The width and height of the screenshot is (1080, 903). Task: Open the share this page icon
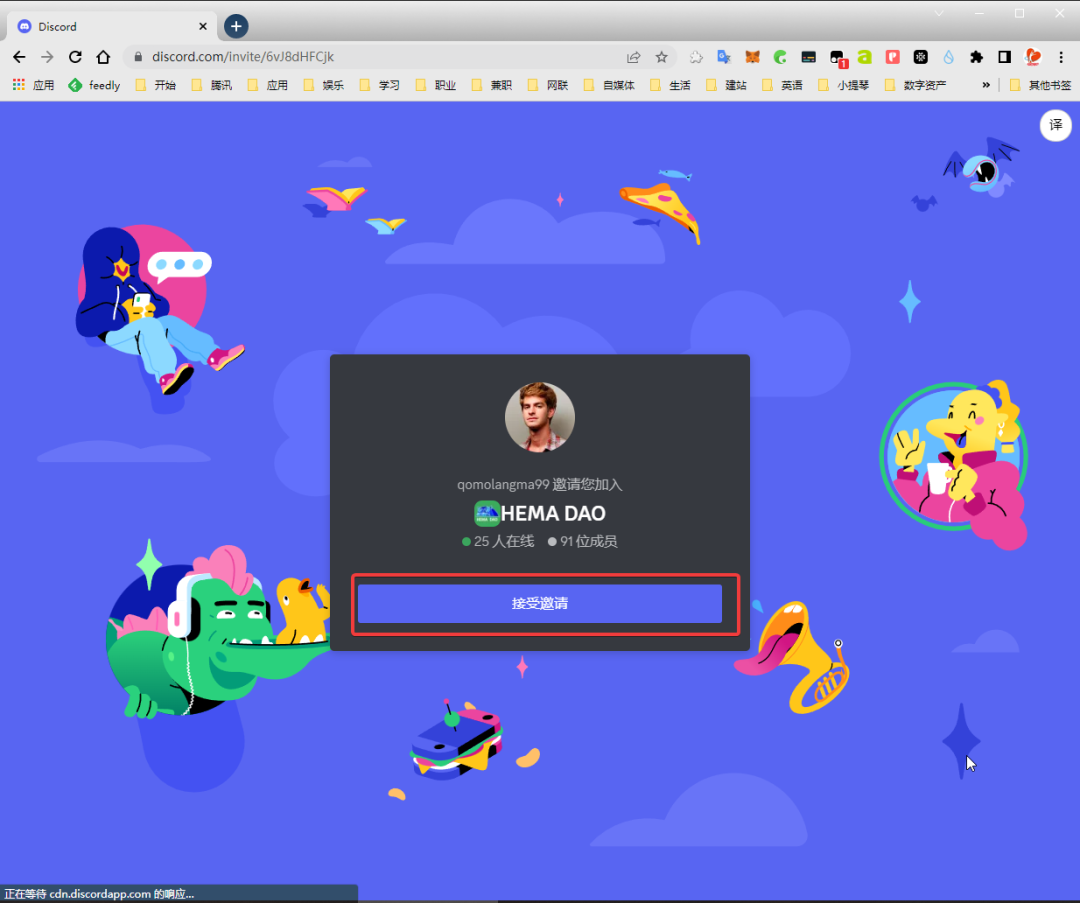[634, 57]
